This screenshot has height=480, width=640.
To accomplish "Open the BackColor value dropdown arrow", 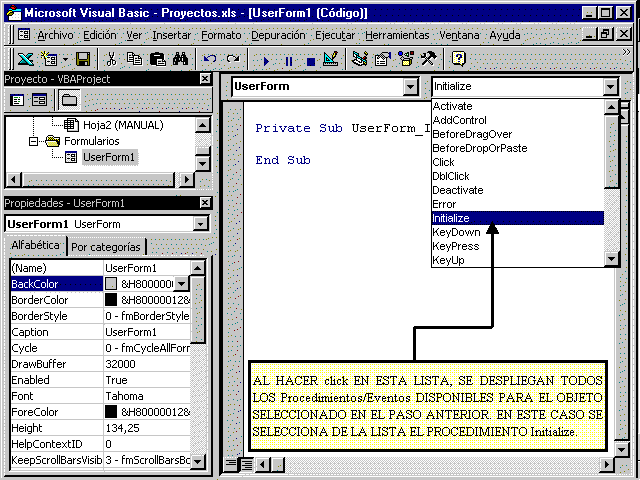I will pos(181,284).
